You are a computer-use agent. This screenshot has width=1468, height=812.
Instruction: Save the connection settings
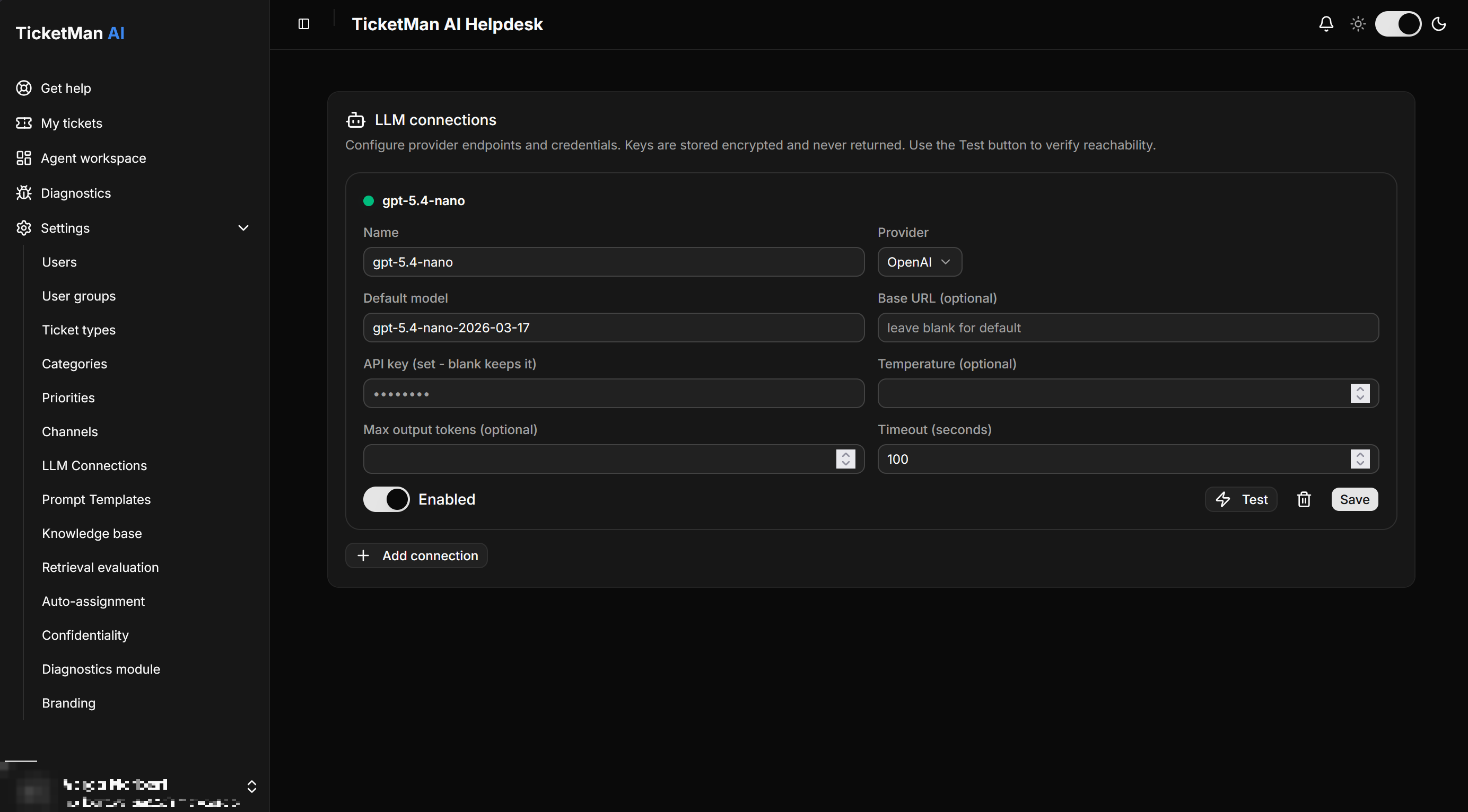click(1355, 499)
